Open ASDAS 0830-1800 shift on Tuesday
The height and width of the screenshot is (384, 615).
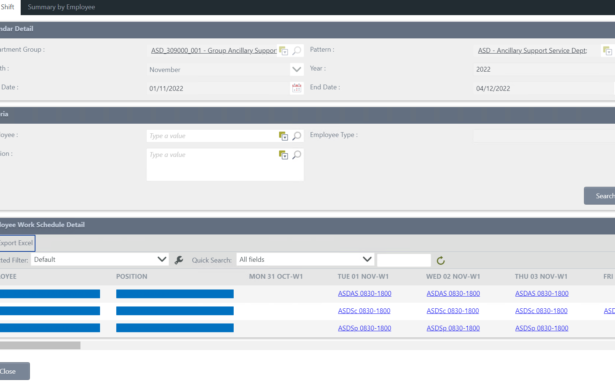pyautogui.click(x=364, y=293)
